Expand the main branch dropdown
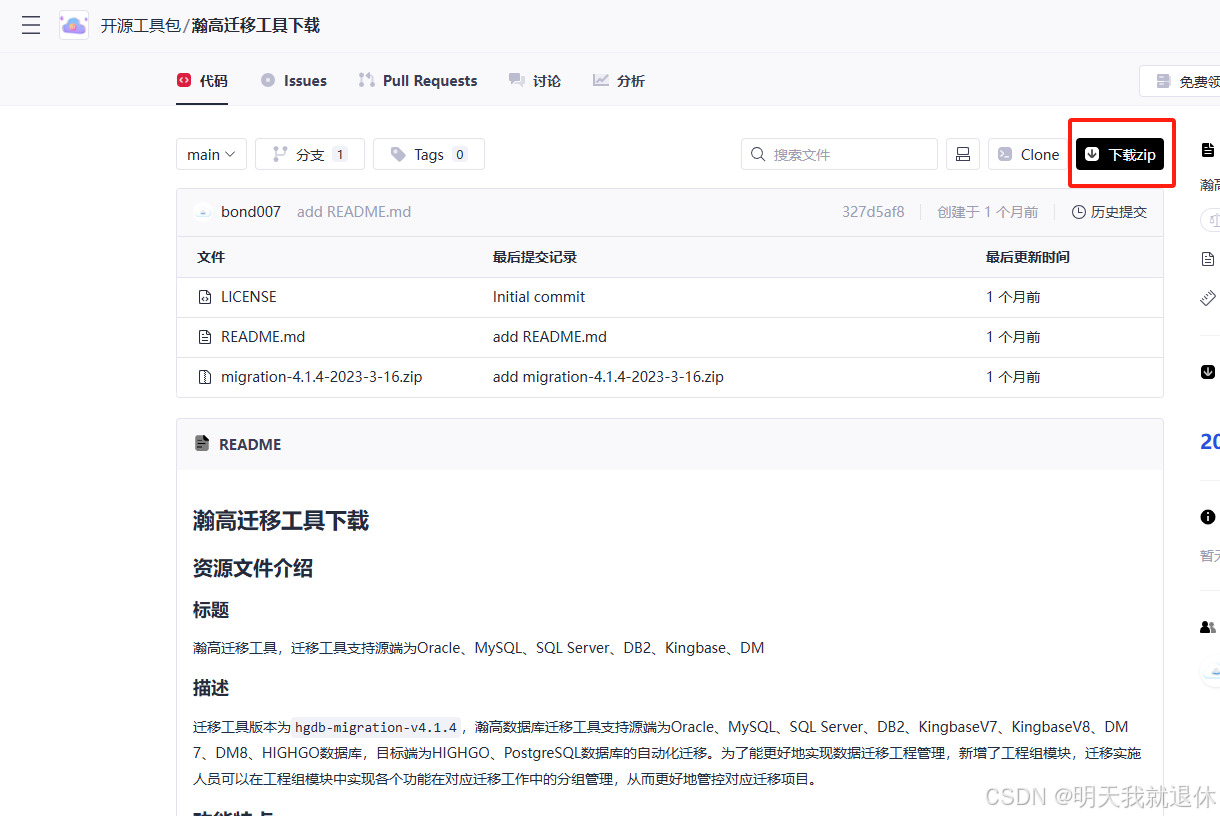Screen dimensions: 1220x816 point(211,154)
